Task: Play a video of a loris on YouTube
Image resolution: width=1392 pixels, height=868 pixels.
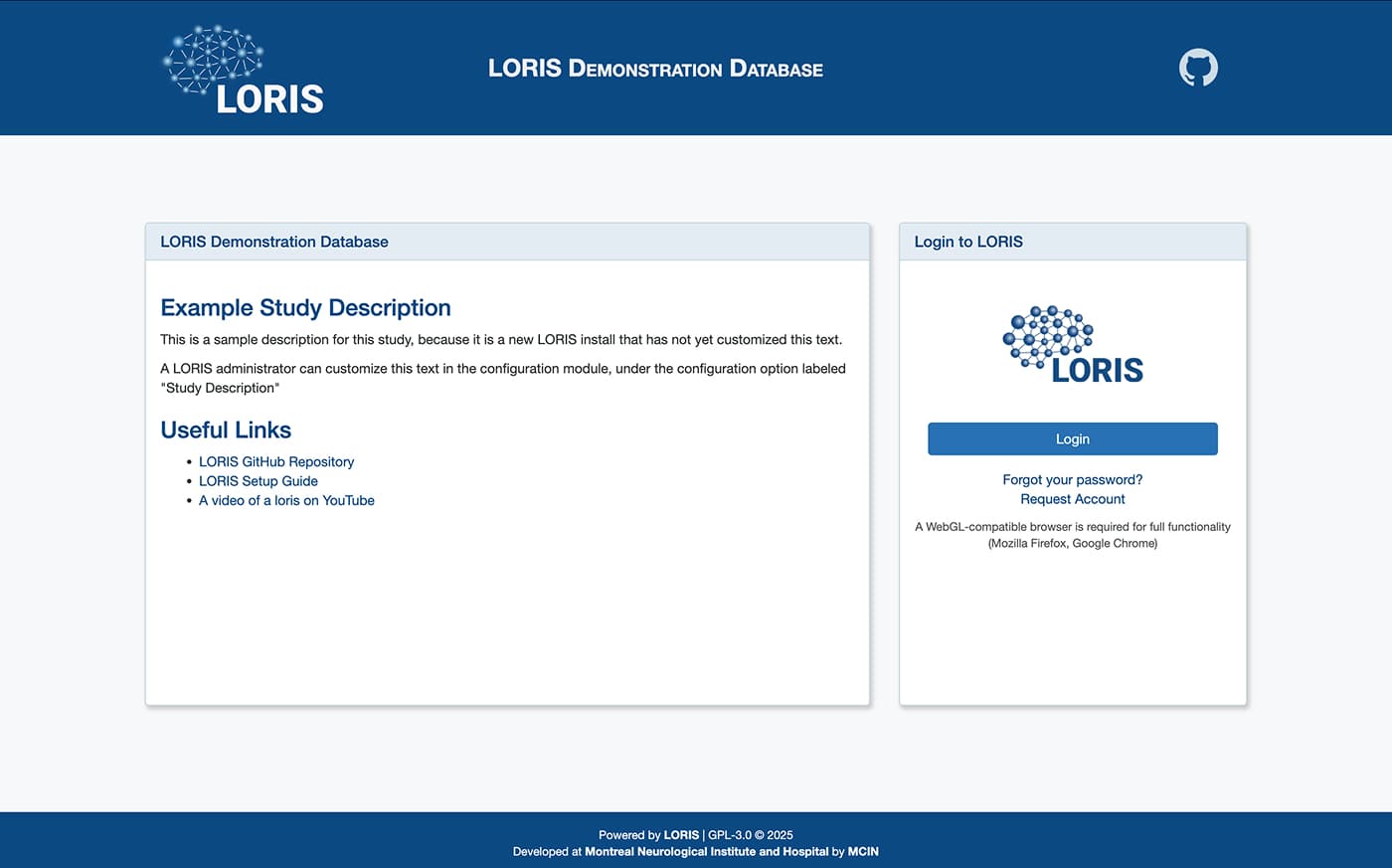Action: tap(286, 500)
